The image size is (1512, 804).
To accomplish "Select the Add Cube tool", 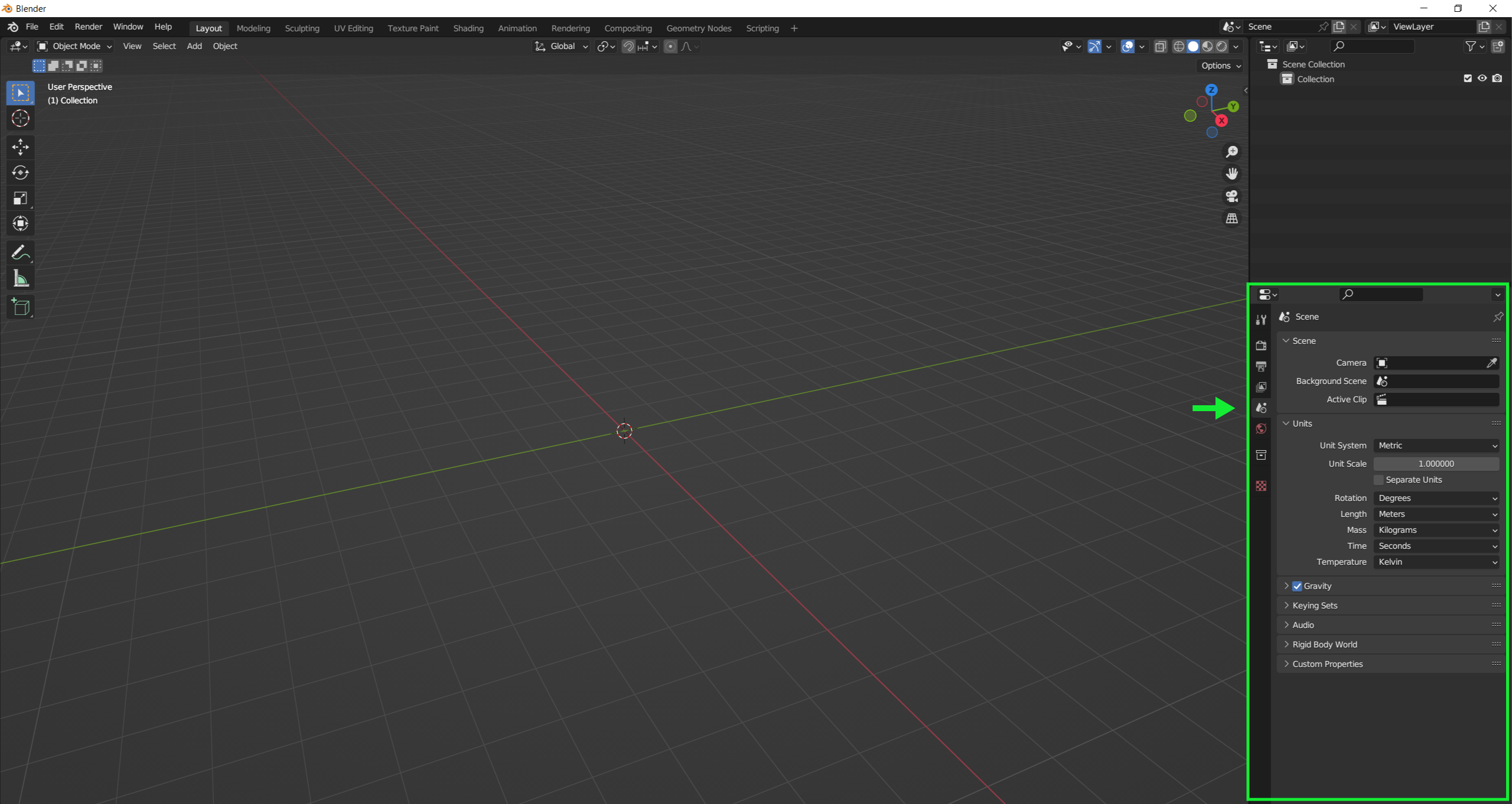I will 20,307.
